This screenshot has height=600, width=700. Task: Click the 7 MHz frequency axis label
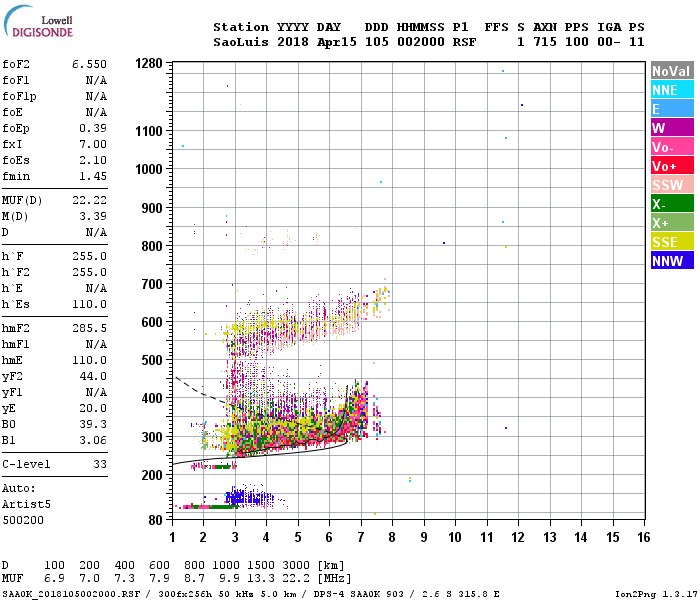[x=361, y=537]
